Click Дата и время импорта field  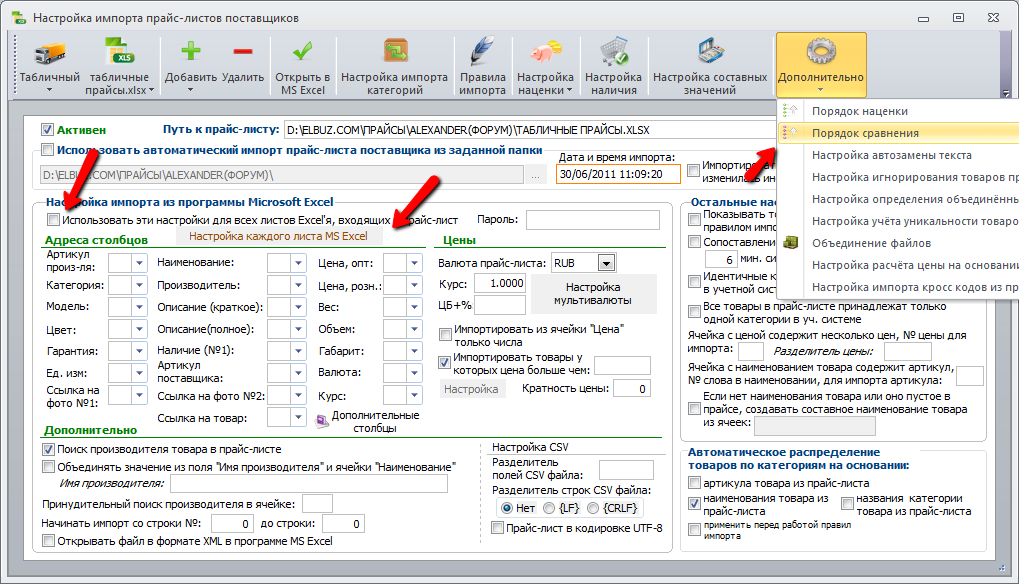[x=618, y=174]
